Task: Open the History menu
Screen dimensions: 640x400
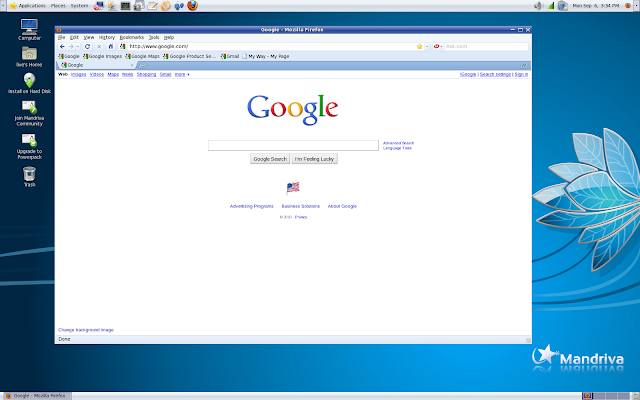Action: pos(107,37)
